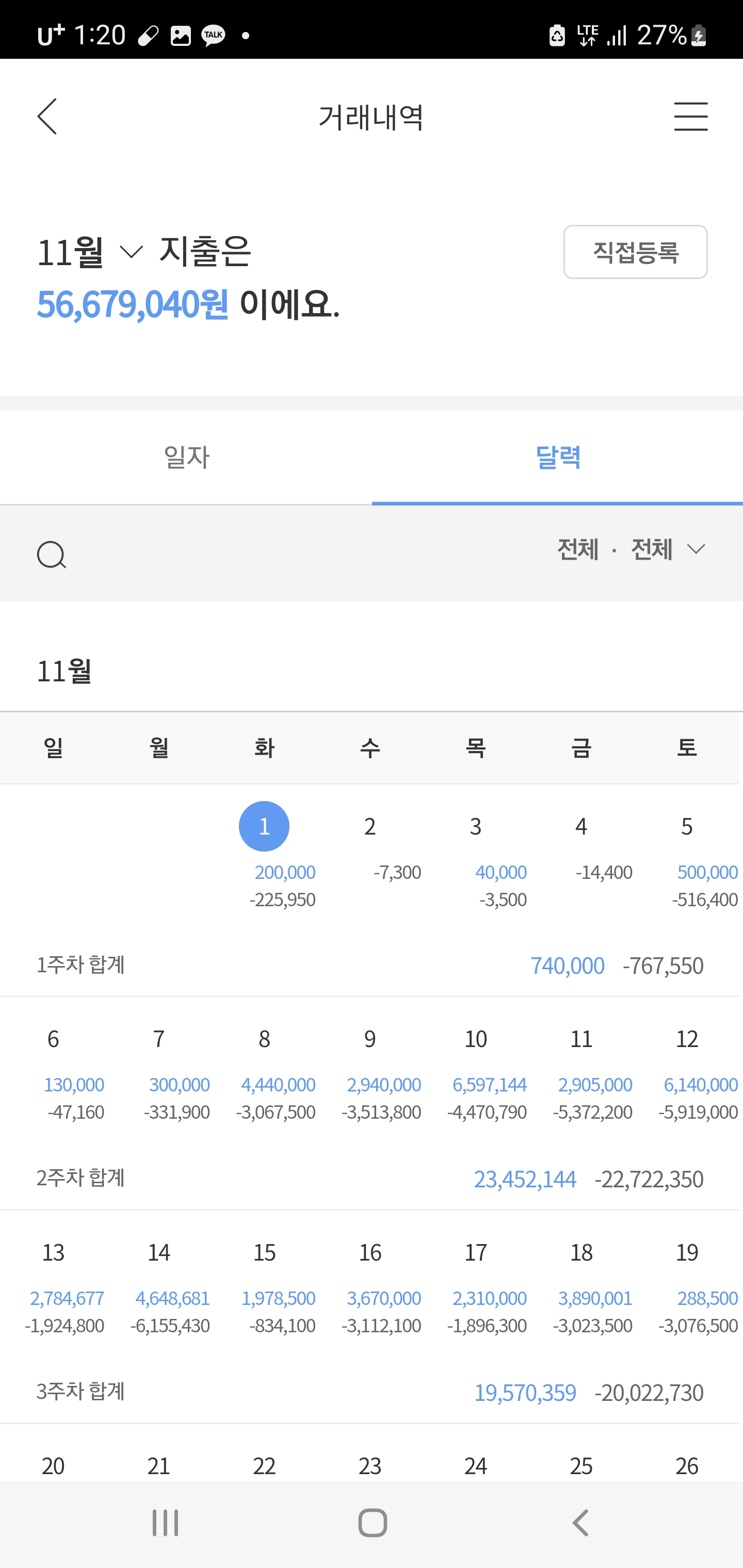Select day 10 on the calendar
This screenshot has width=743, height=1568.
pos(476,1071)
